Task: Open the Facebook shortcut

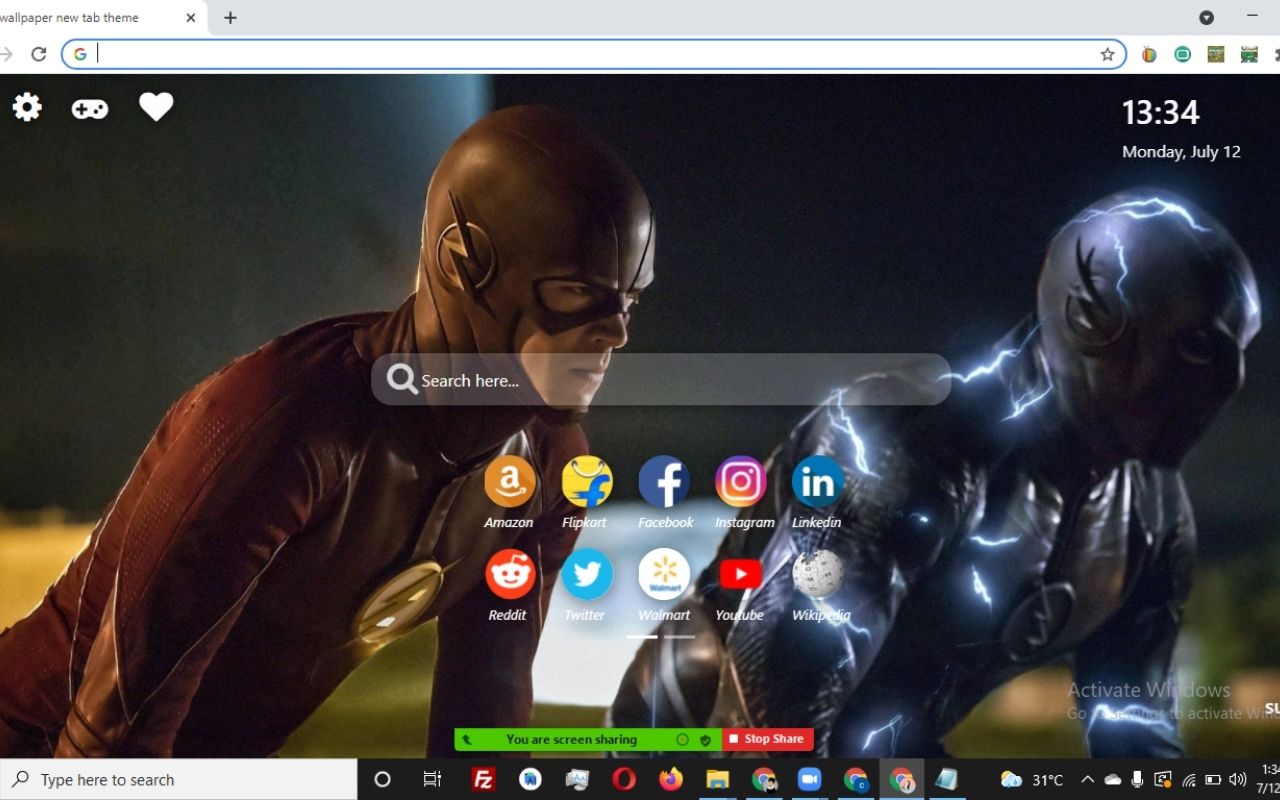Action: tap(664, 482)
